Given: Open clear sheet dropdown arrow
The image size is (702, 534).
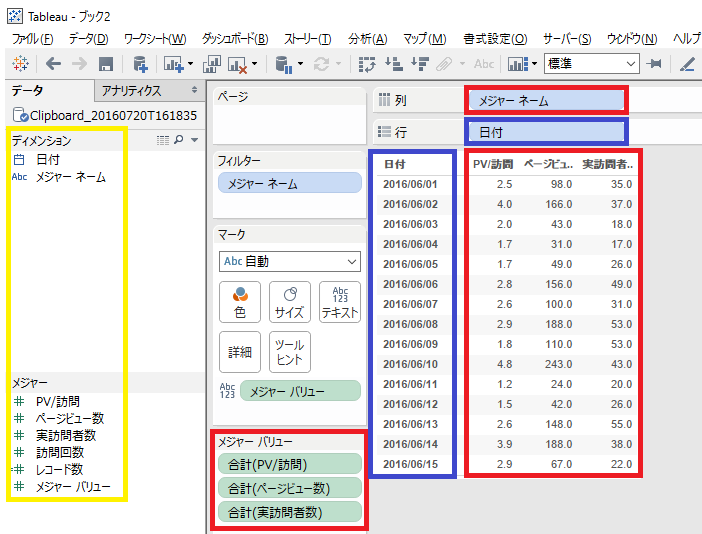Looking at the screenshot, I should coord(254,64).
